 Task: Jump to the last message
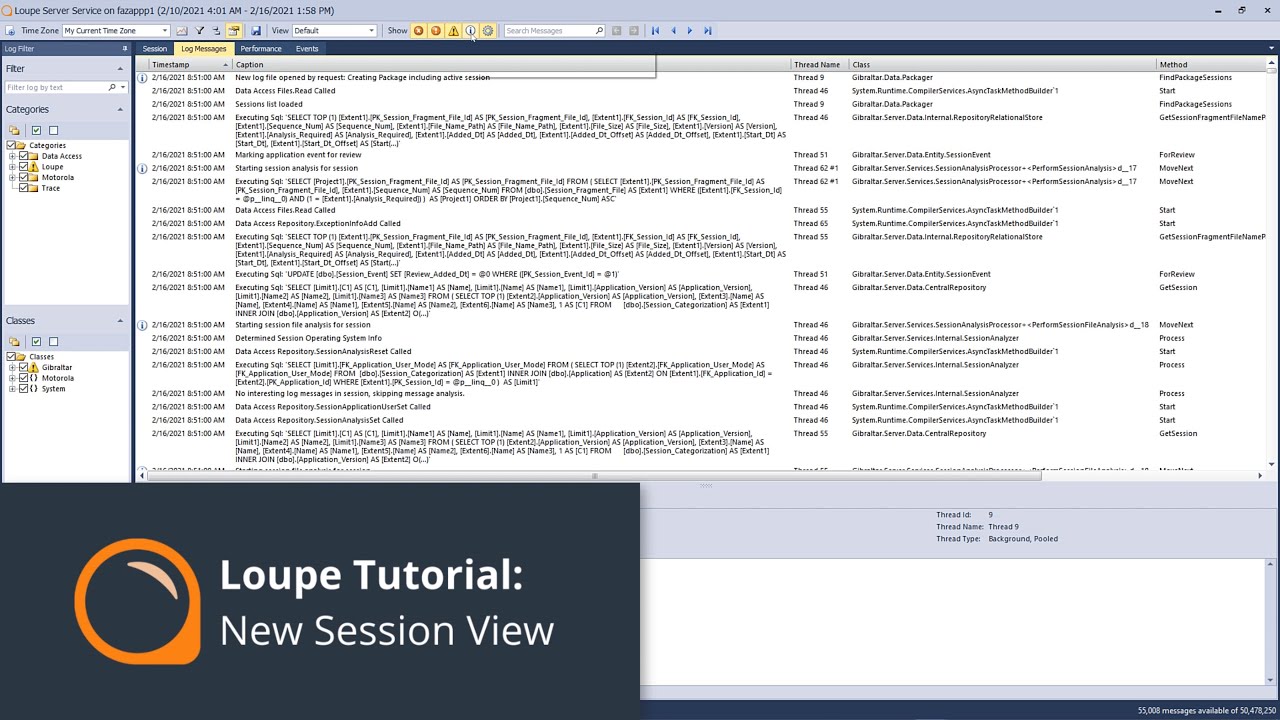(707, 31)
